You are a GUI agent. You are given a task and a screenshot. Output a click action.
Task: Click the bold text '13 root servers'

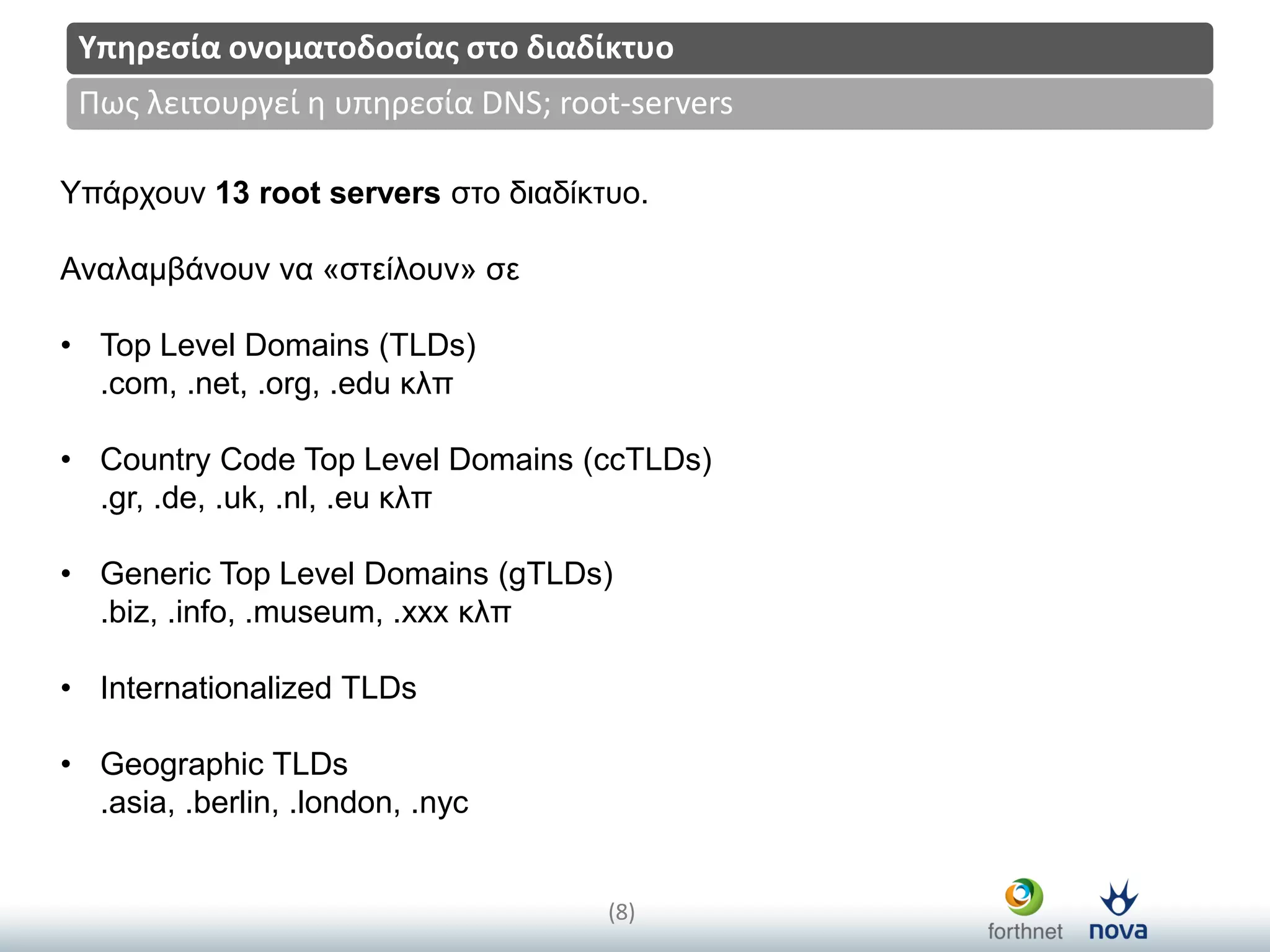pos(327,193)
